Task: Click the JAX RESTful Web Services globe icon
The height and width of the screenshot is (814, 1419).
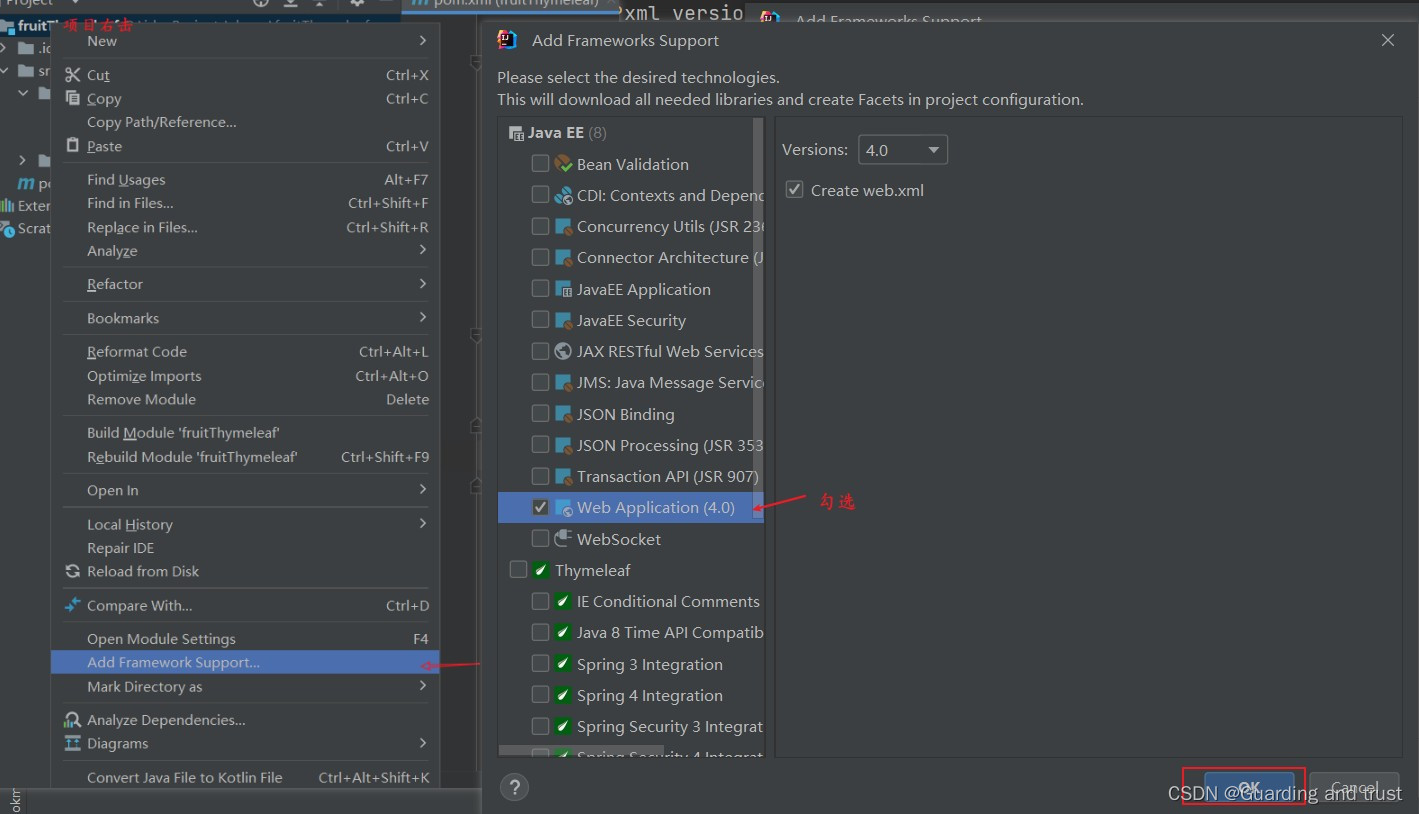Action: (563, 351)
